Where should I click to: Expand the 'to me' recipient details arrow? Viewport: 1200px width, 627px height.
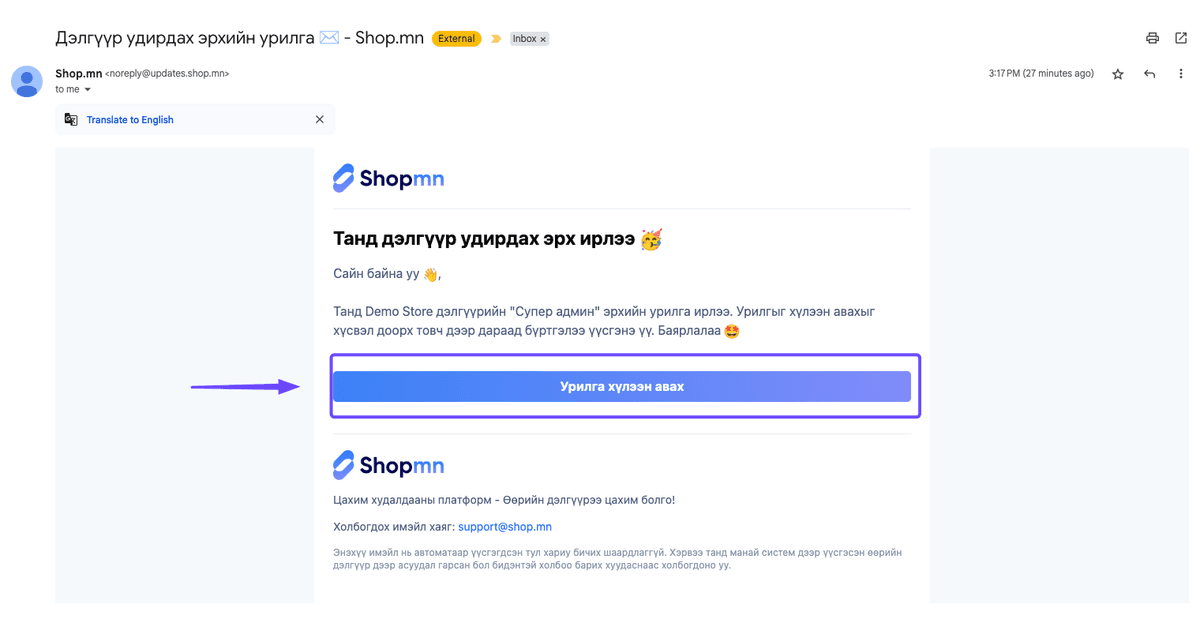(x=88, y=90)
